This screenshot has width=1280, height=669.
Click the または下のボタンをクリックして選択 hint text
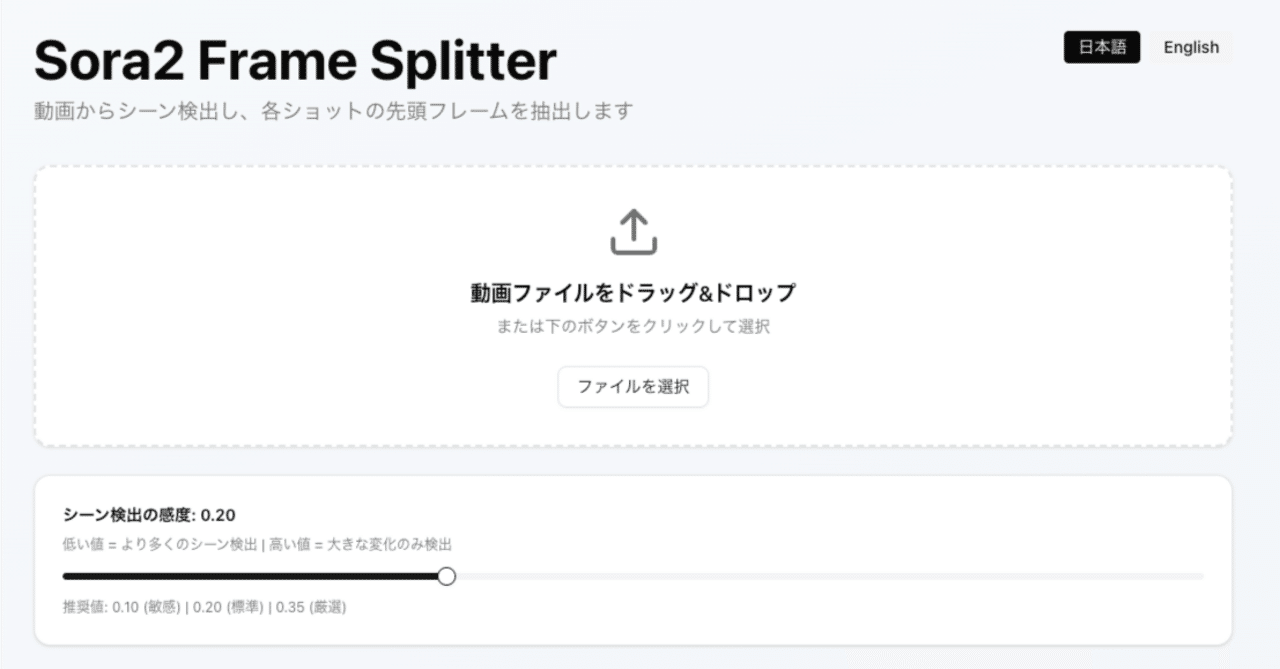coord(632,326)
